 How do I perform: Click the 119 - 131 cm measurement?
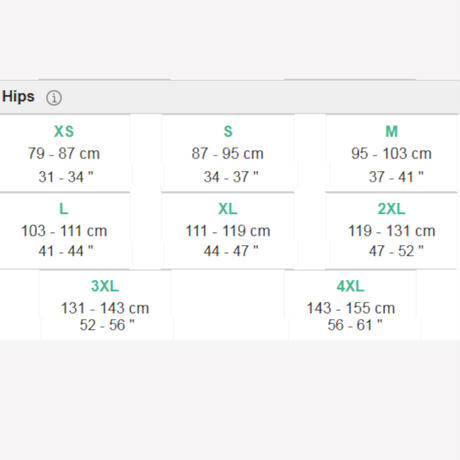(x=392, y=231)
